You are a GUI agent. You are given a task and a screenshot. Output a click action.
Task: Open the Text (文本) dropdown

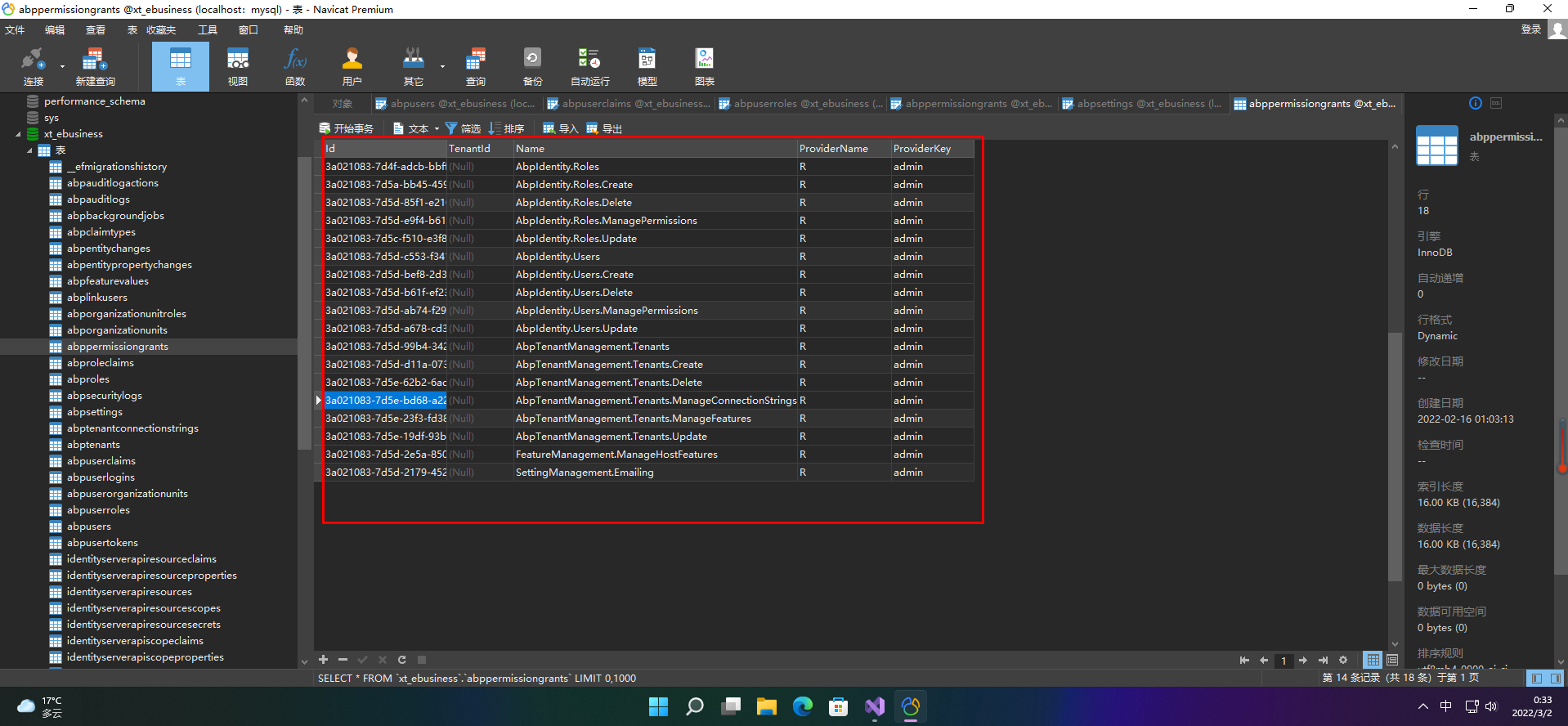coord(416,128)
